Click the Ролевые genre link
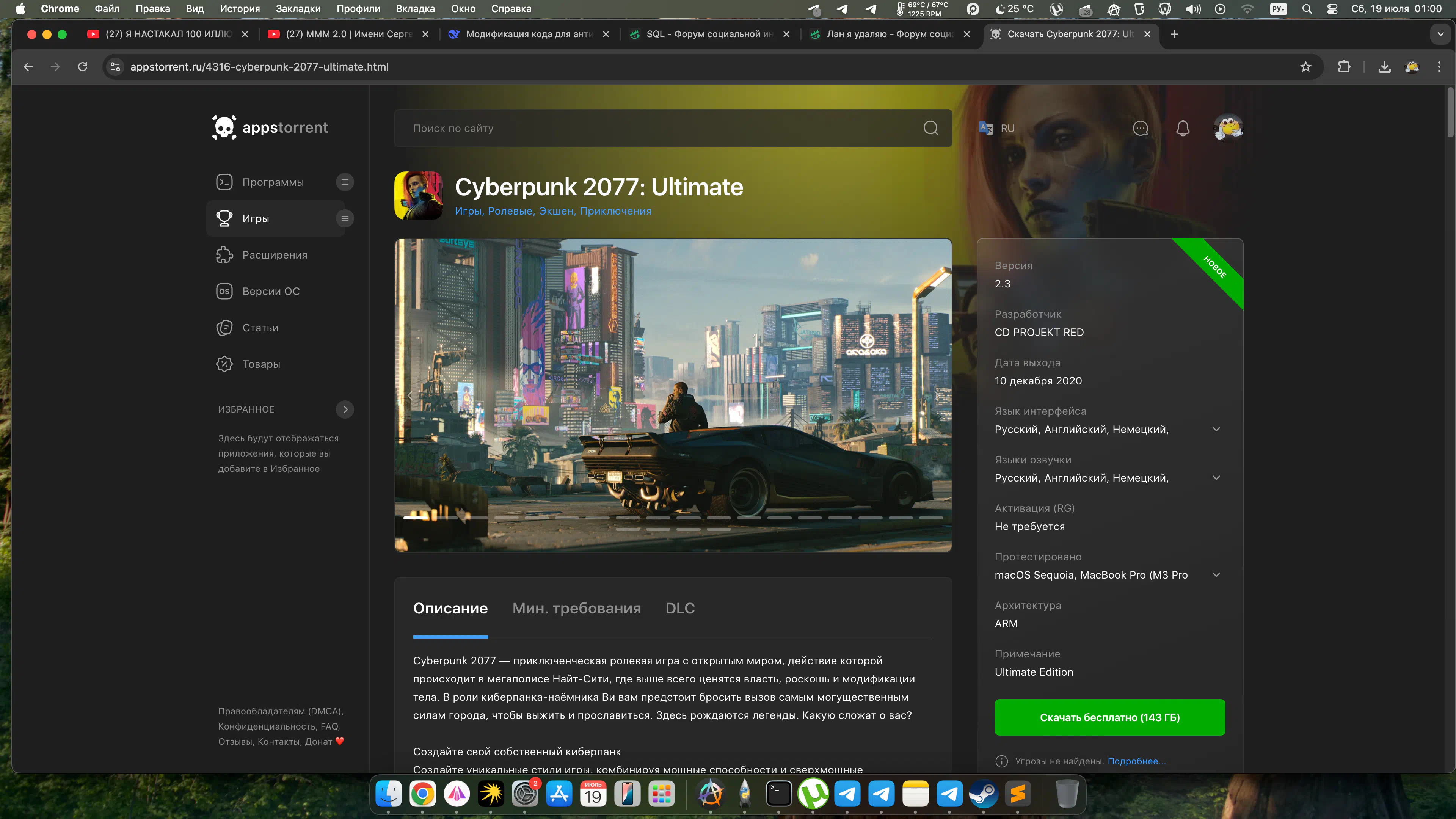The height and width of the screenshot is (819, 1456). (511, 211)
